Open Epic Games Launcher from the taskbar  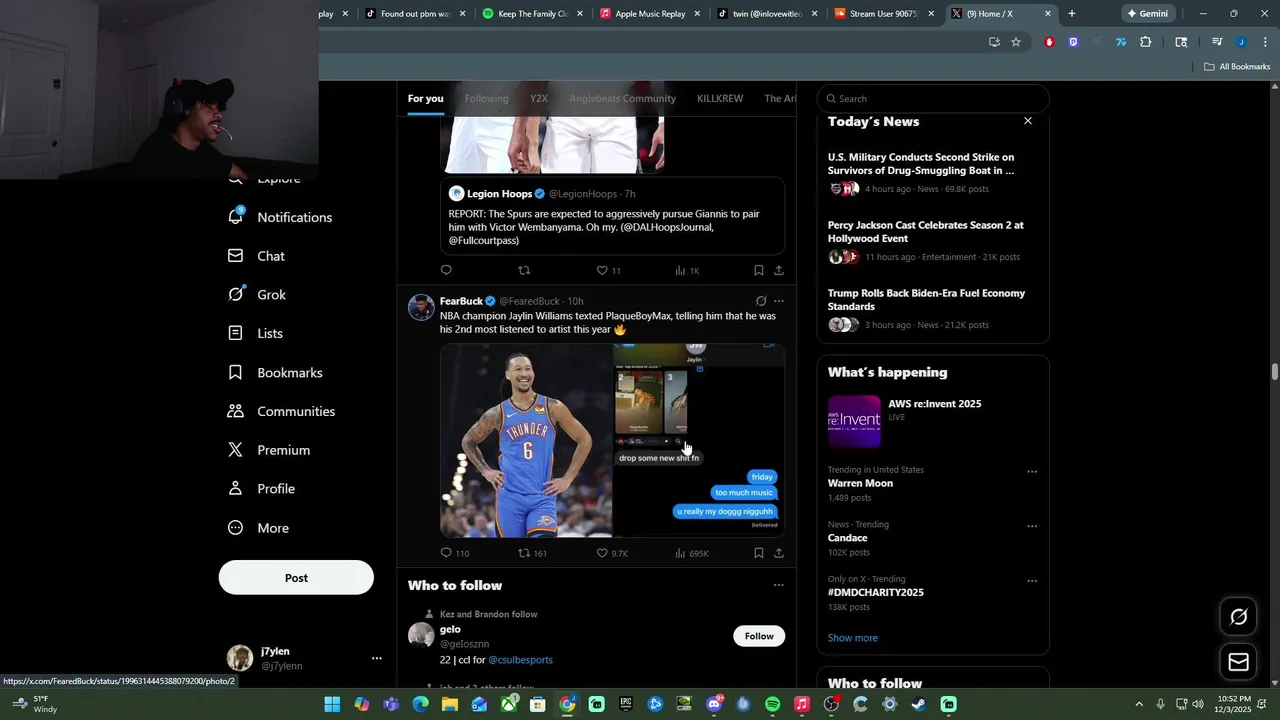tap(626, 704)
